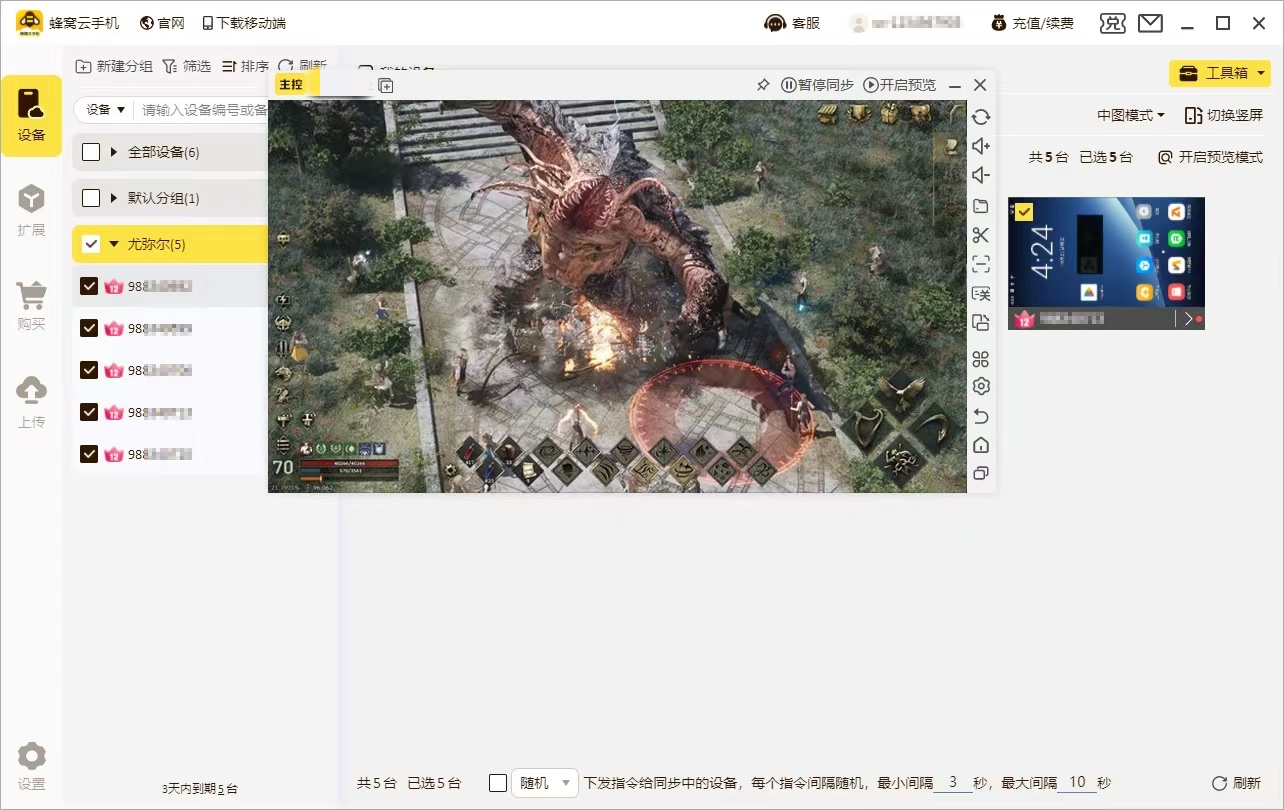
Task: Open the device settings gear in the side toolbar
Action: click(x=981, y=386)
